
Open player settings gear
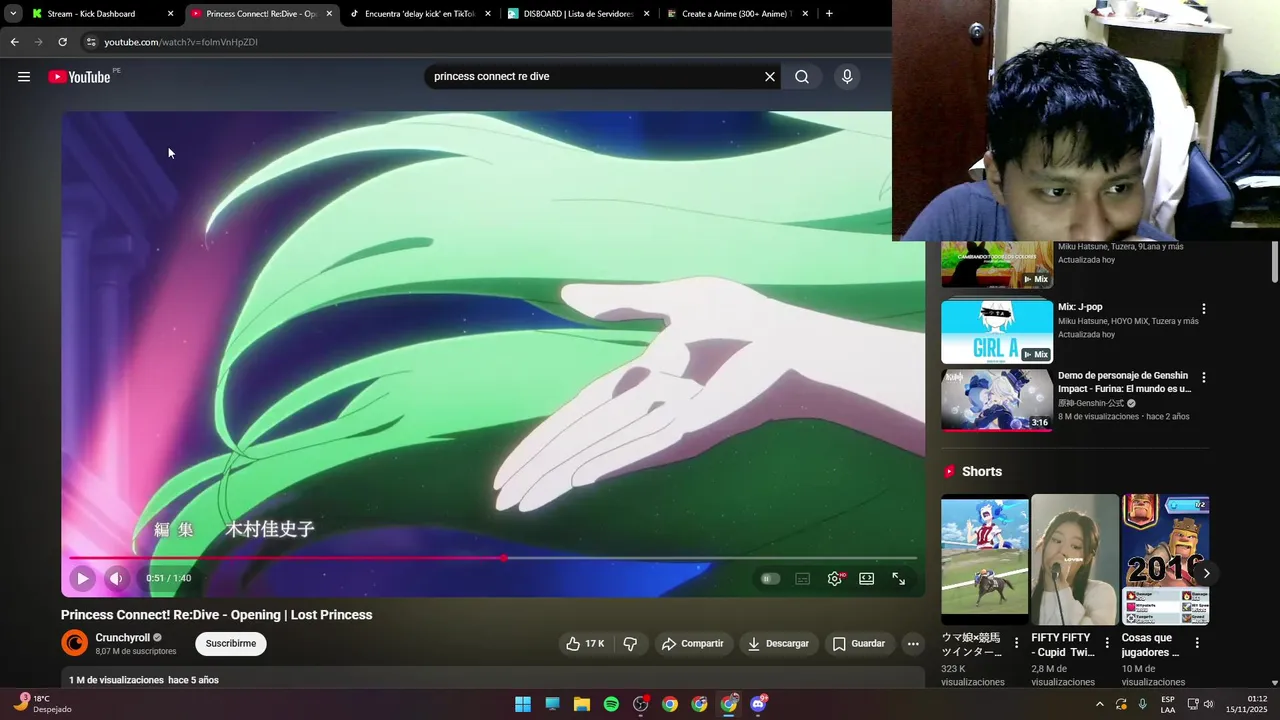pos(835,578)
